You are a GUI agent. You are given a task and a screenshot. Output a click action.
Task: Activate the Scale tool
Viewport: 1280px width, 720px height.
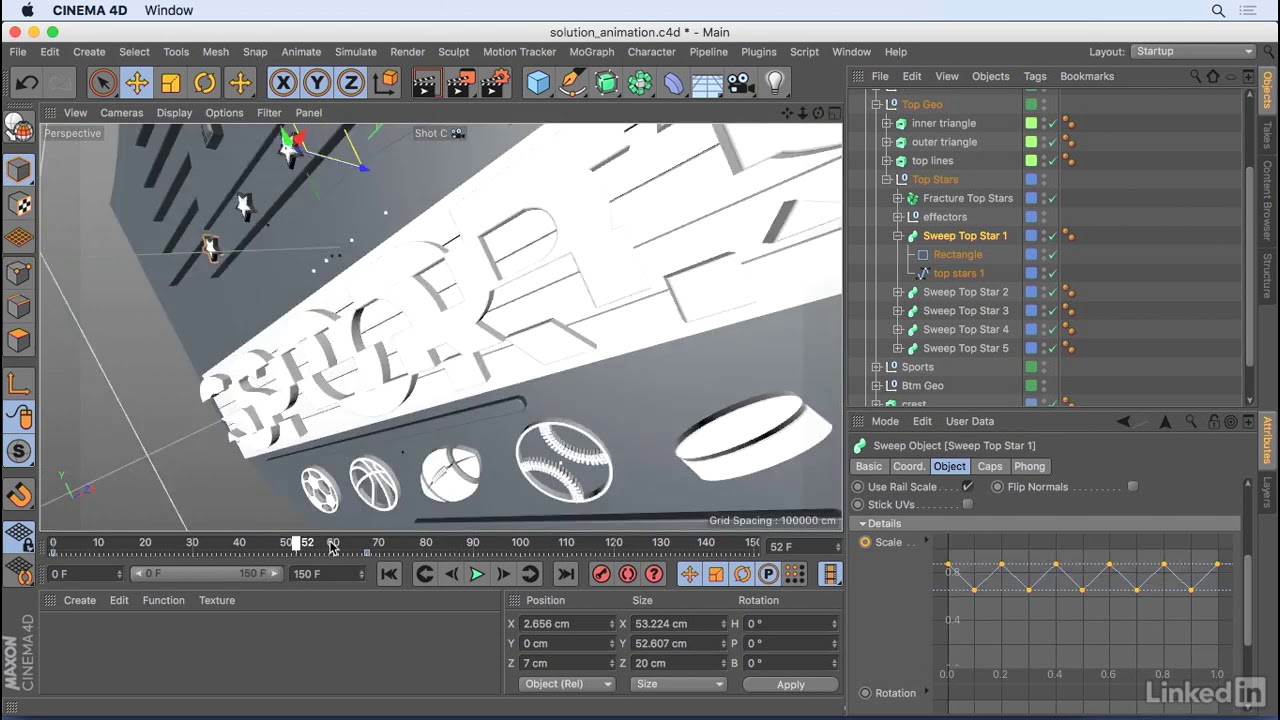point(171,83)
